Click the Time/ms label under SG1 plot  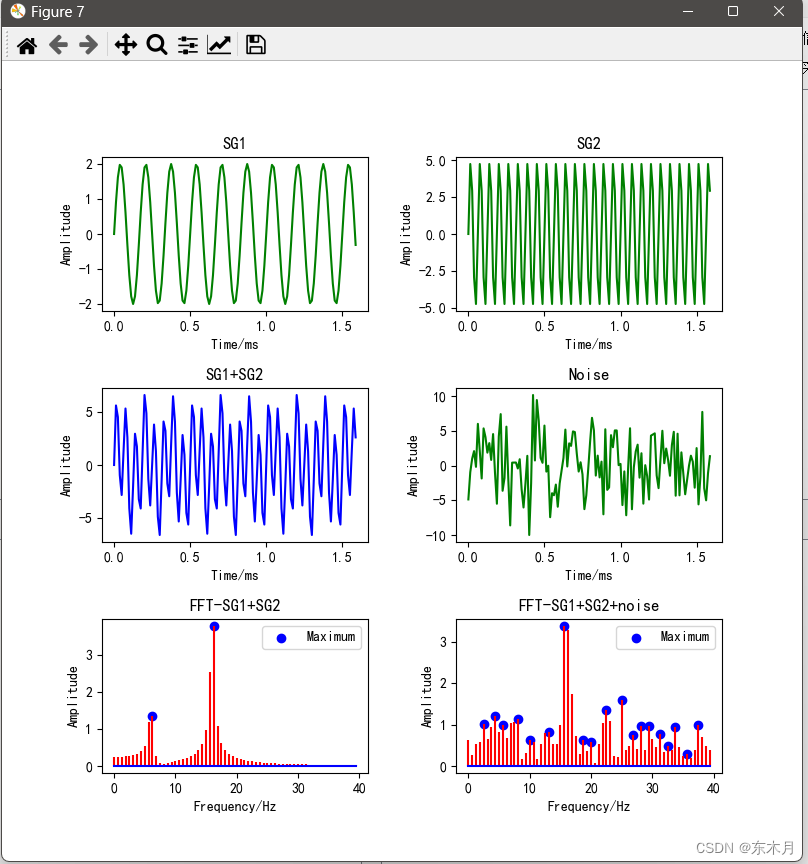235,344
